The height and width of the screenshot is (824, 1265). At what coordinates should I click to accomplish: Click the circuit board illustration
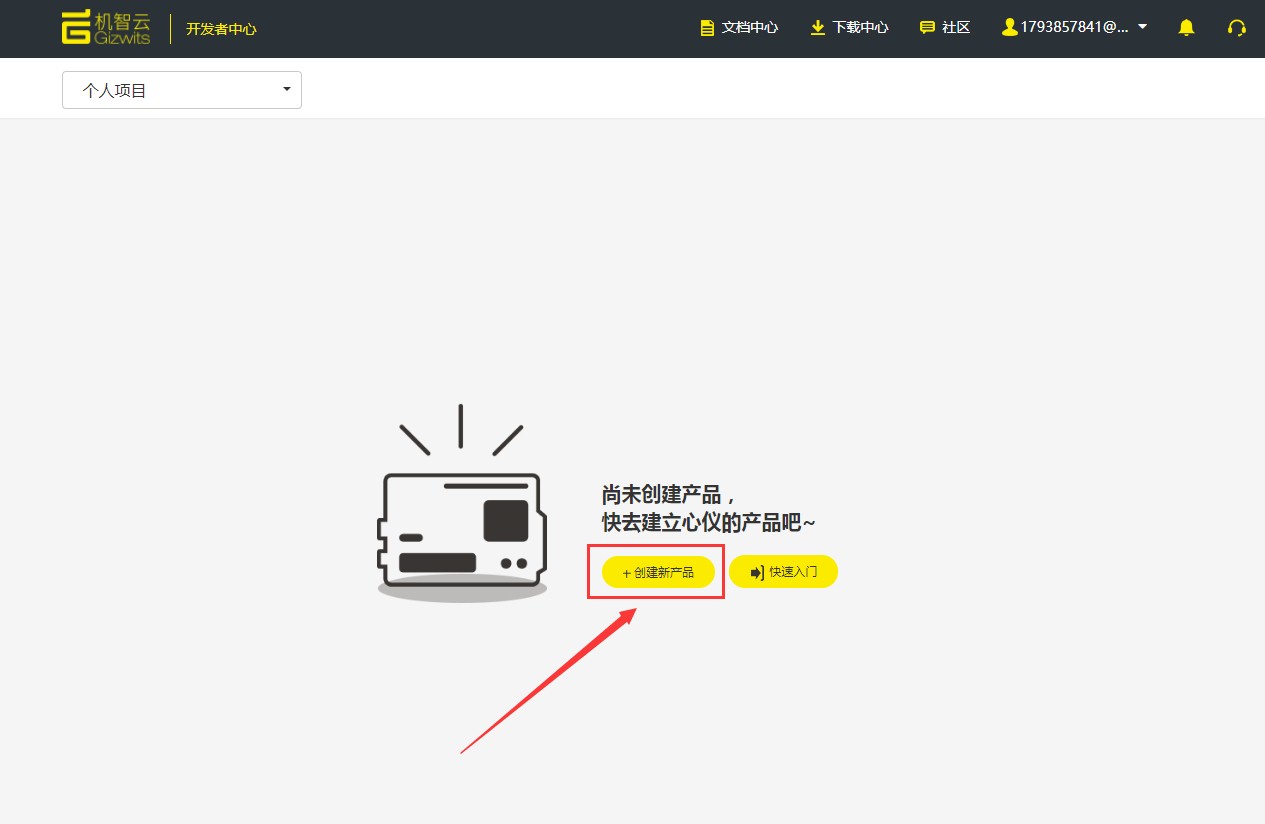[462, 530]
